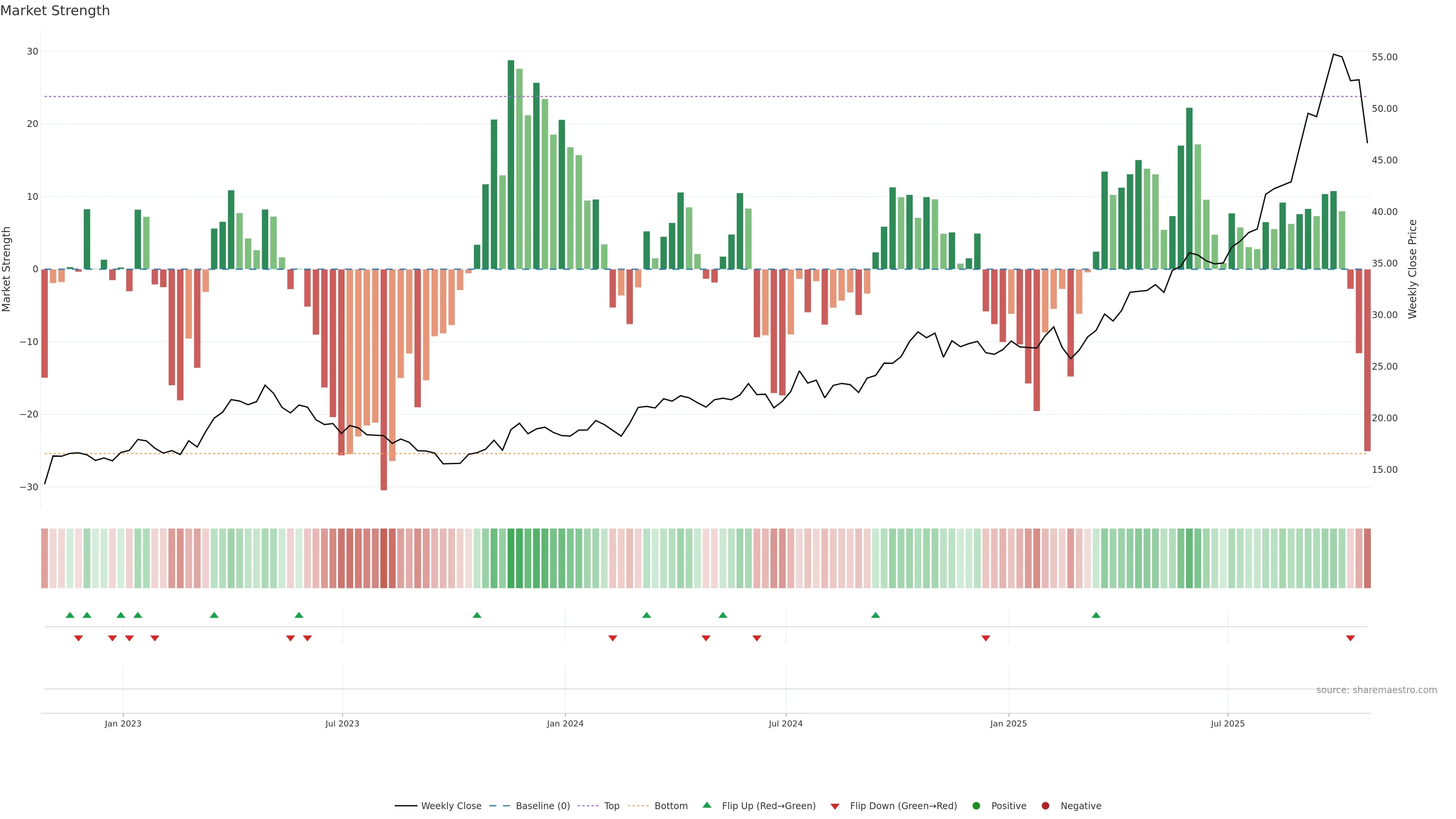Click the last red flip-down marker on the right
Viewport: 1456px width, 819px height.
click(x=1350, y=638)
